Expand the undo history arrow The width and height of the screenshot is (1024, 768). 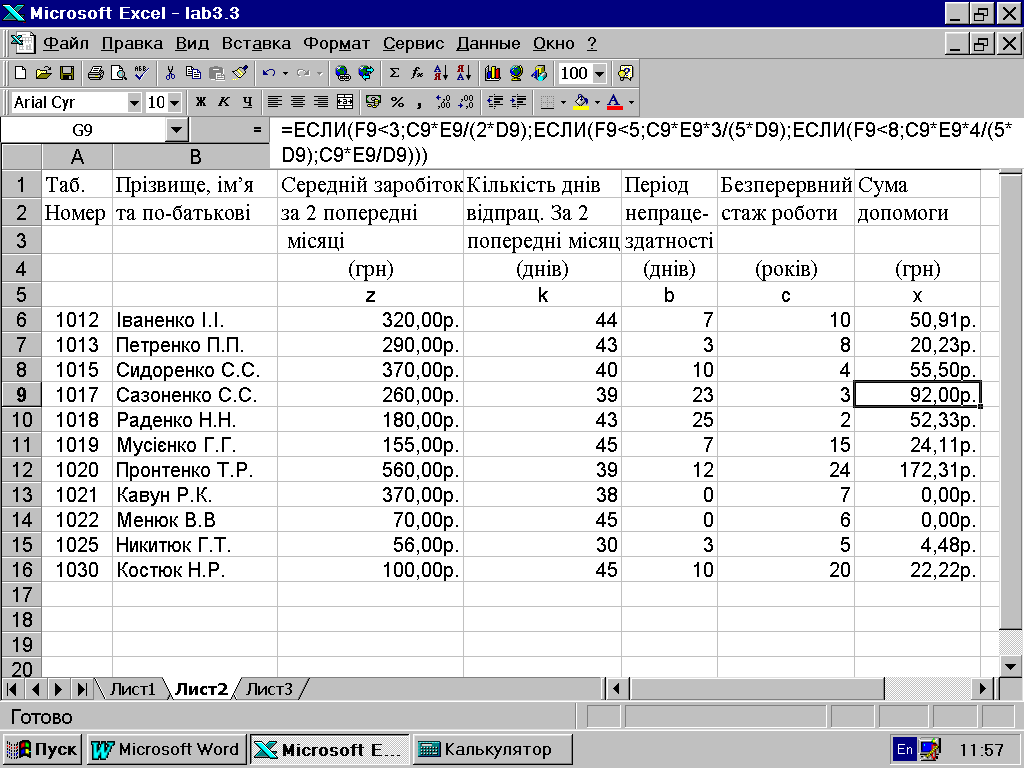285,73
